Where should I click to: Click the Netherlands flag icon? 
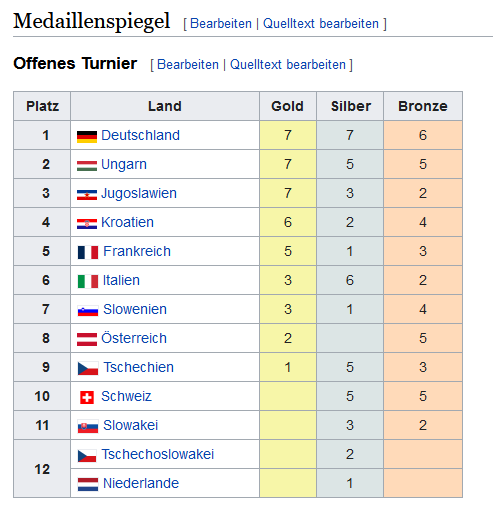88,484
